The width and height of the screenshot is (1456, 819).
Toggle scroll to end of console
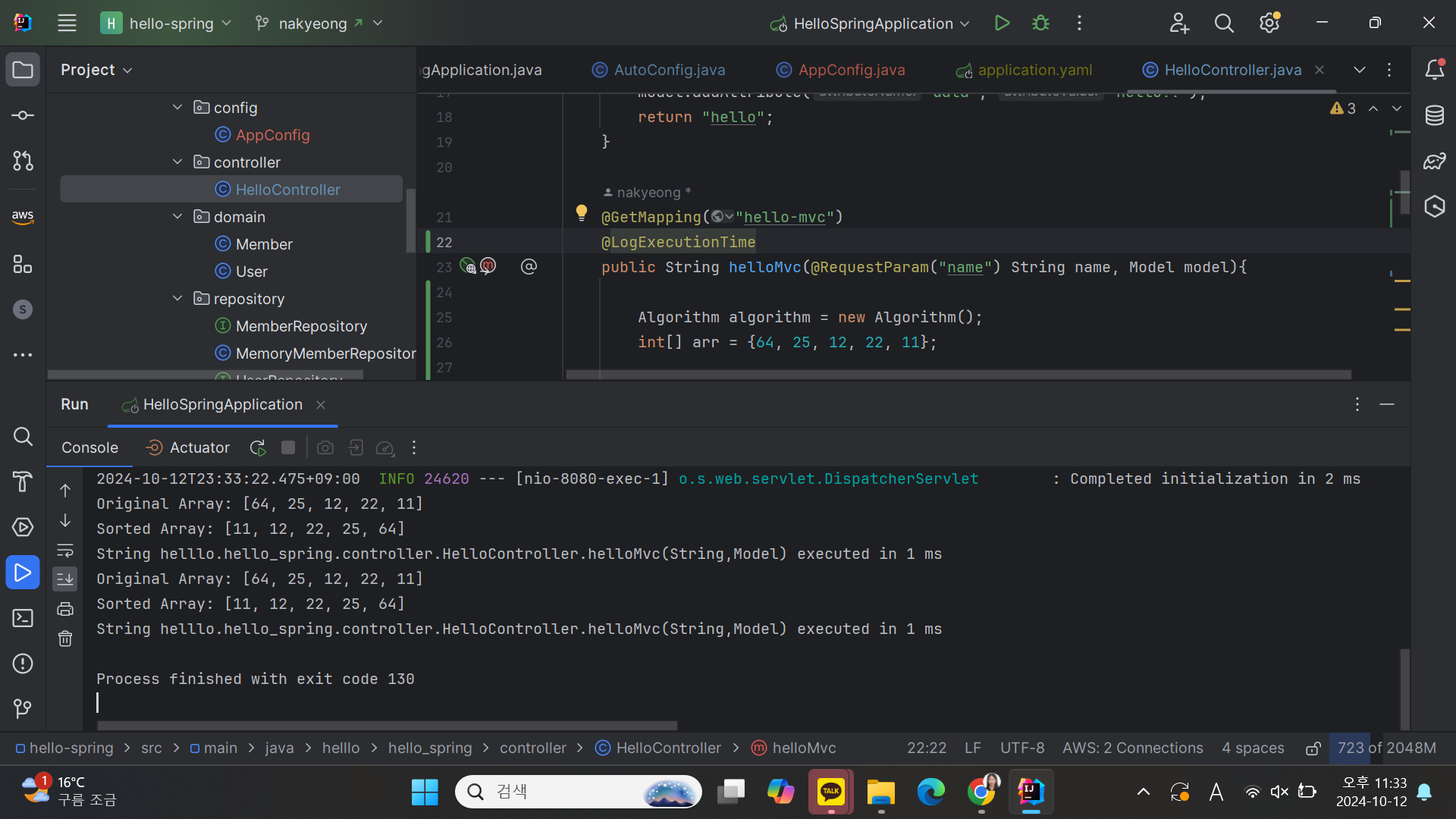pyautogui.click(x=65, y=579)
